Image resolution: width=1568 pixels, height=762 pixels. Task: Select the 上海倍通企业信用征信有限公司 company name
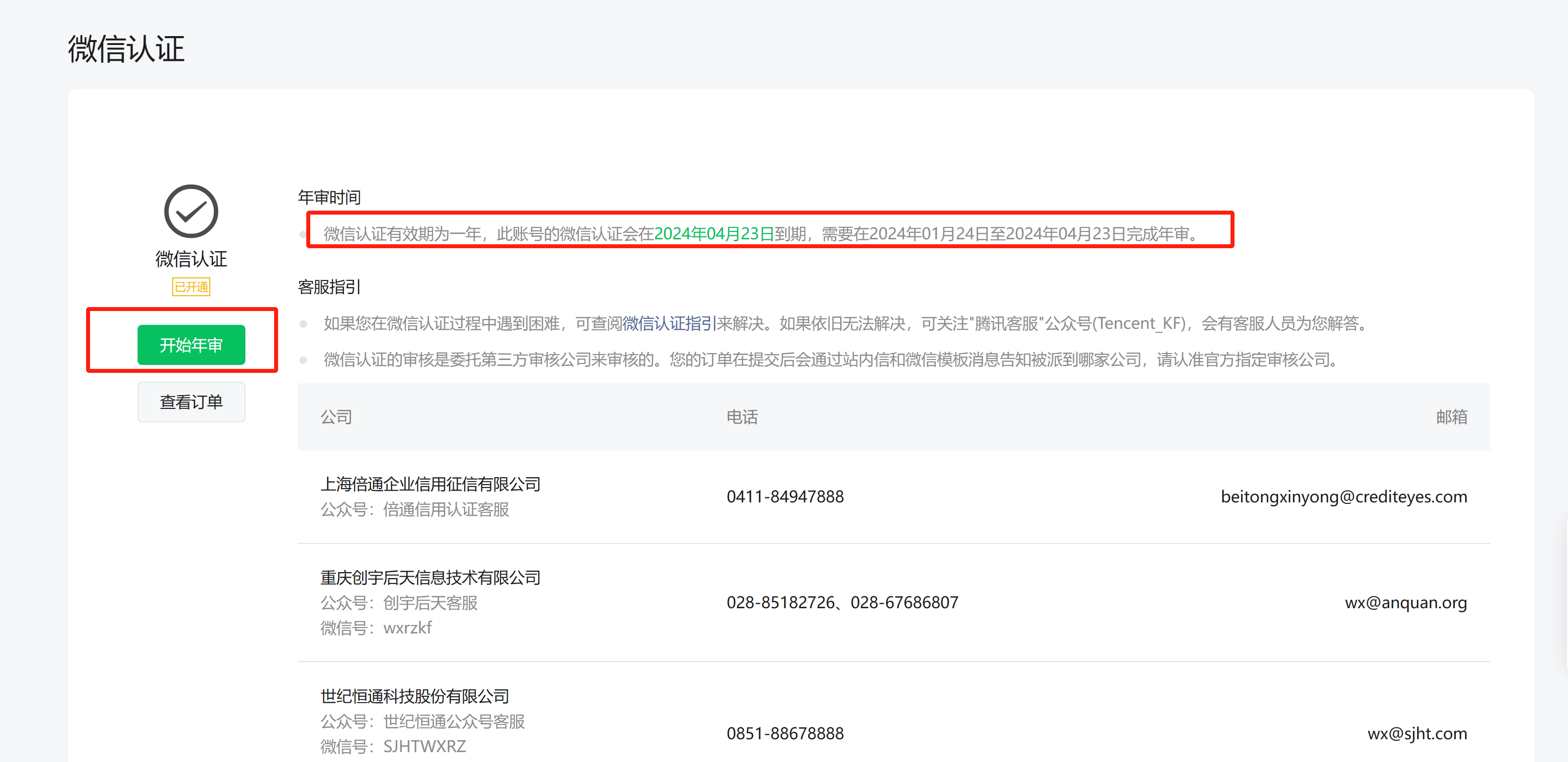430,484
